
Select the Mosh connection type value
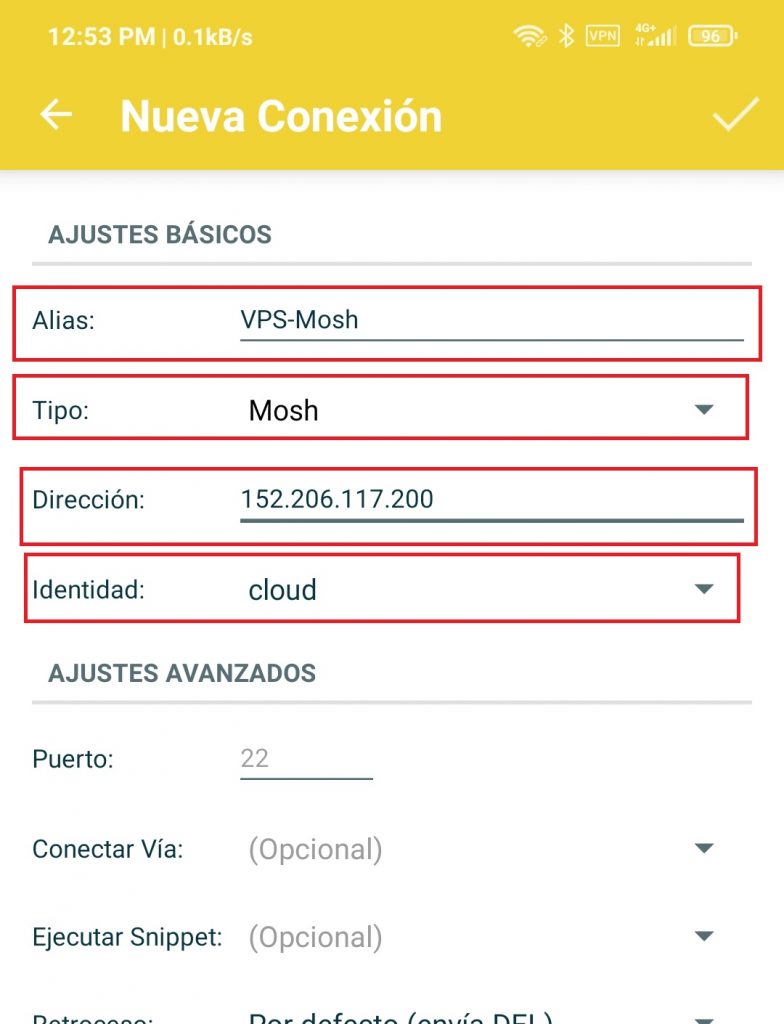(284, 411)
